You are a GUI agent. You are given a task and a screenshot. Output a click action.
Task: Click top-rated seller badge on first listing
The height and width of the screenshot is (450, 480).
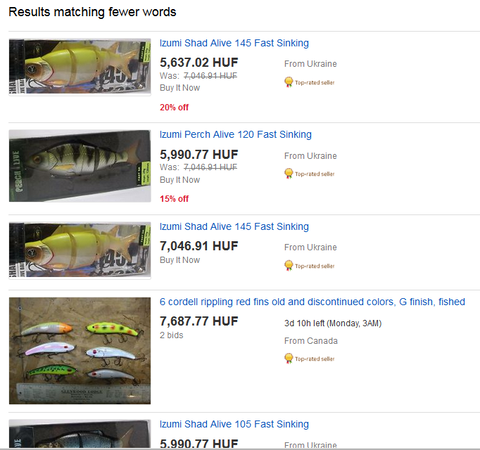tap(309, 82)
